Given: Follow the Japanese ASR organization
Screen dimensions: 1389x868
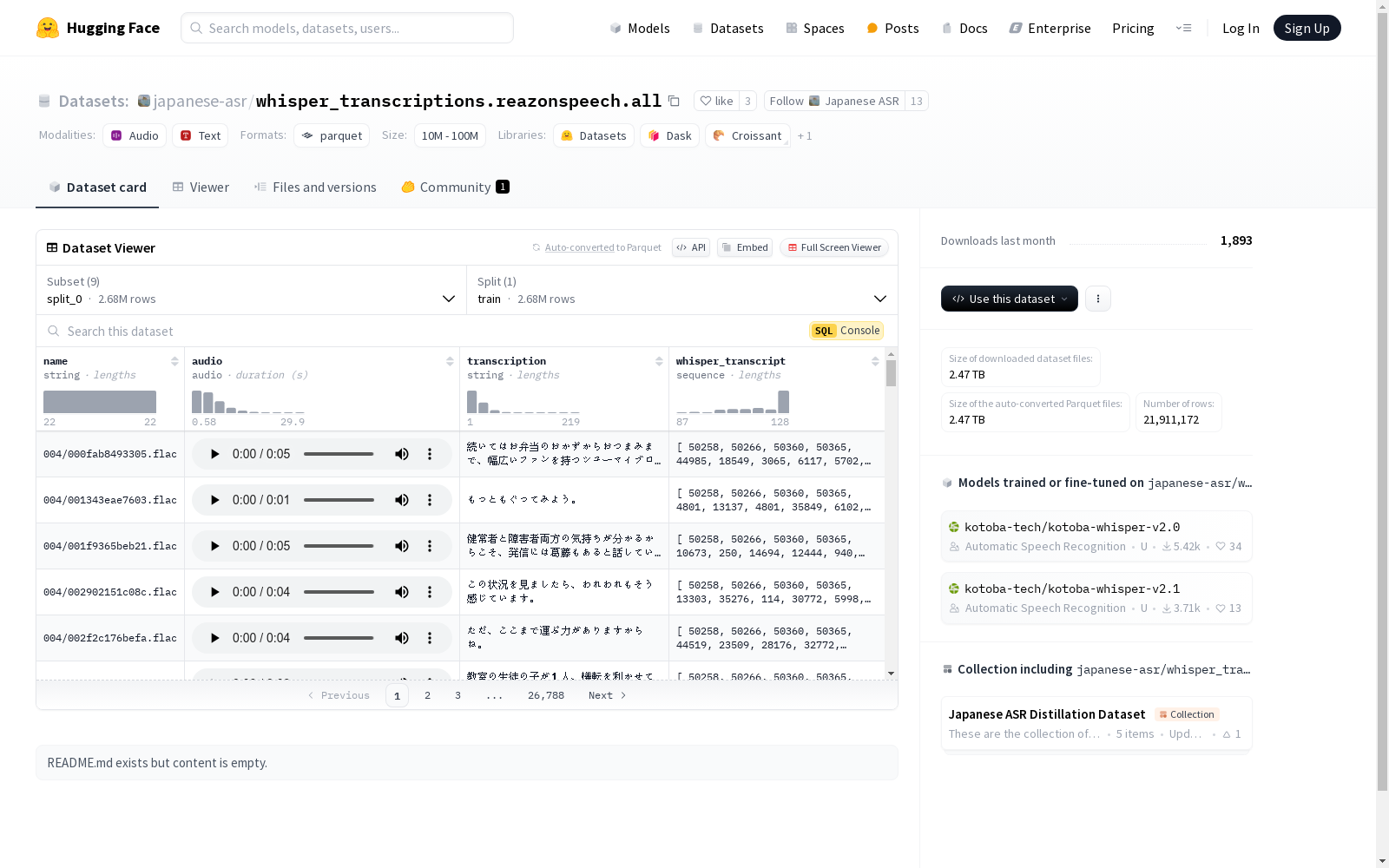Looking at the screenshot, I should [834, 101].
